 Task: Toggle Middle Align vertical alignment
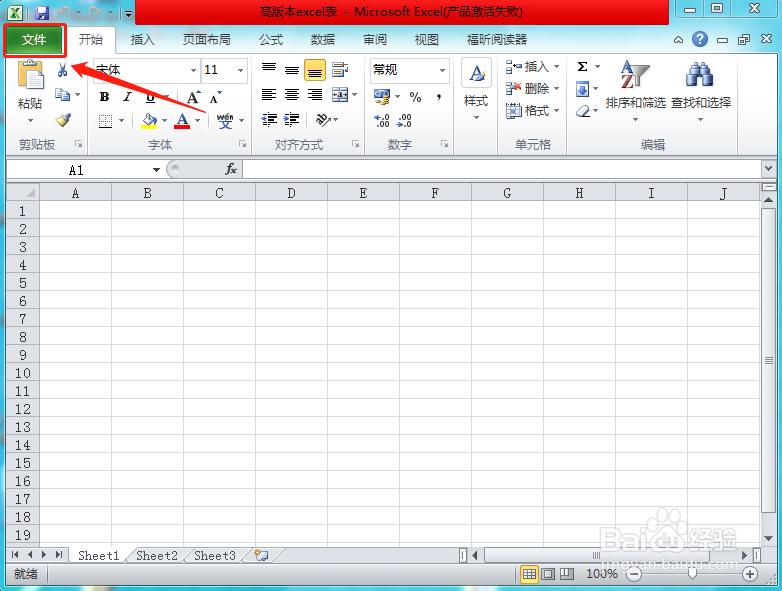click(x=292, y=70)
